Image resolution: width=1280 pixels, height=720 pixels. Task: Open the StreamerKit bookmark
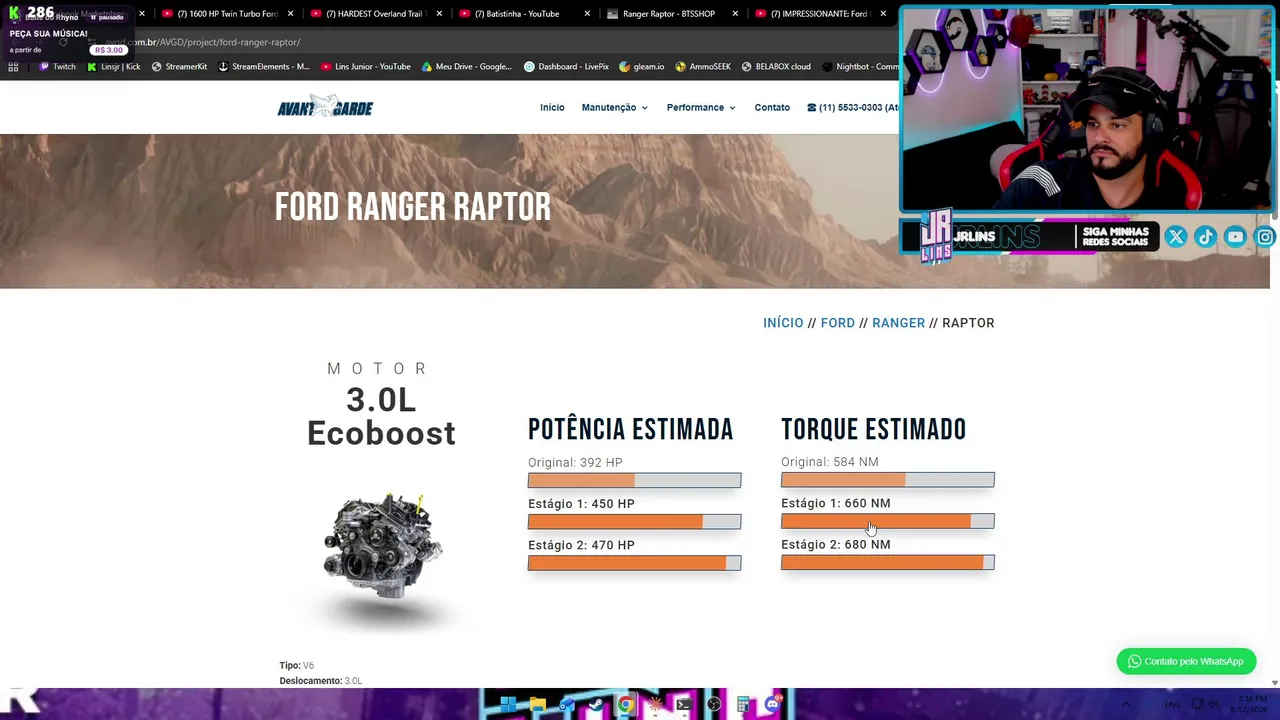tap(179, 67)
